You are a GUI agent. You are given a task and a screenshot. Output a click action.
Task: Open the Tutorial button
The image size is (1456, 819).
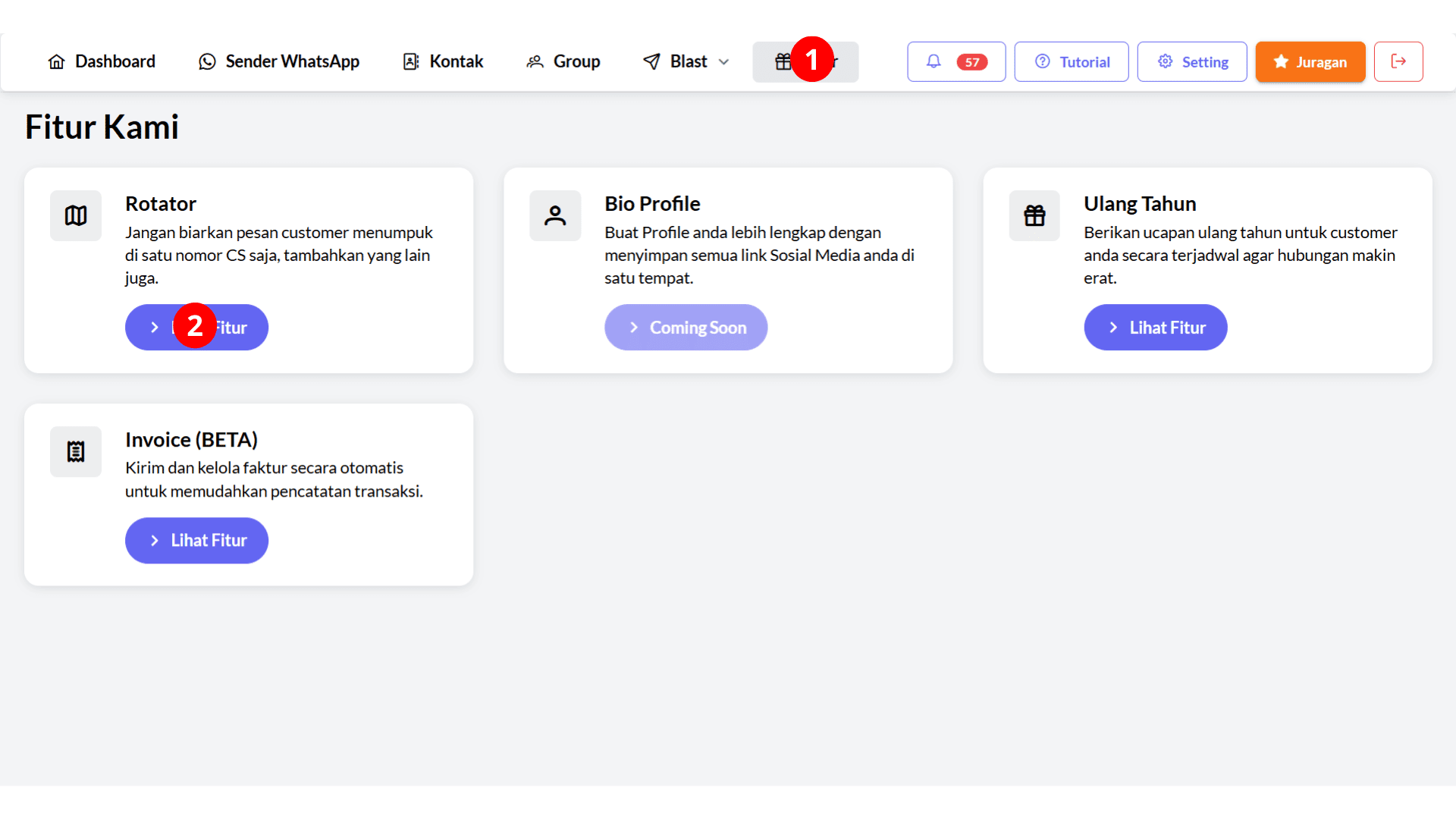click(x=1072, y=61)
